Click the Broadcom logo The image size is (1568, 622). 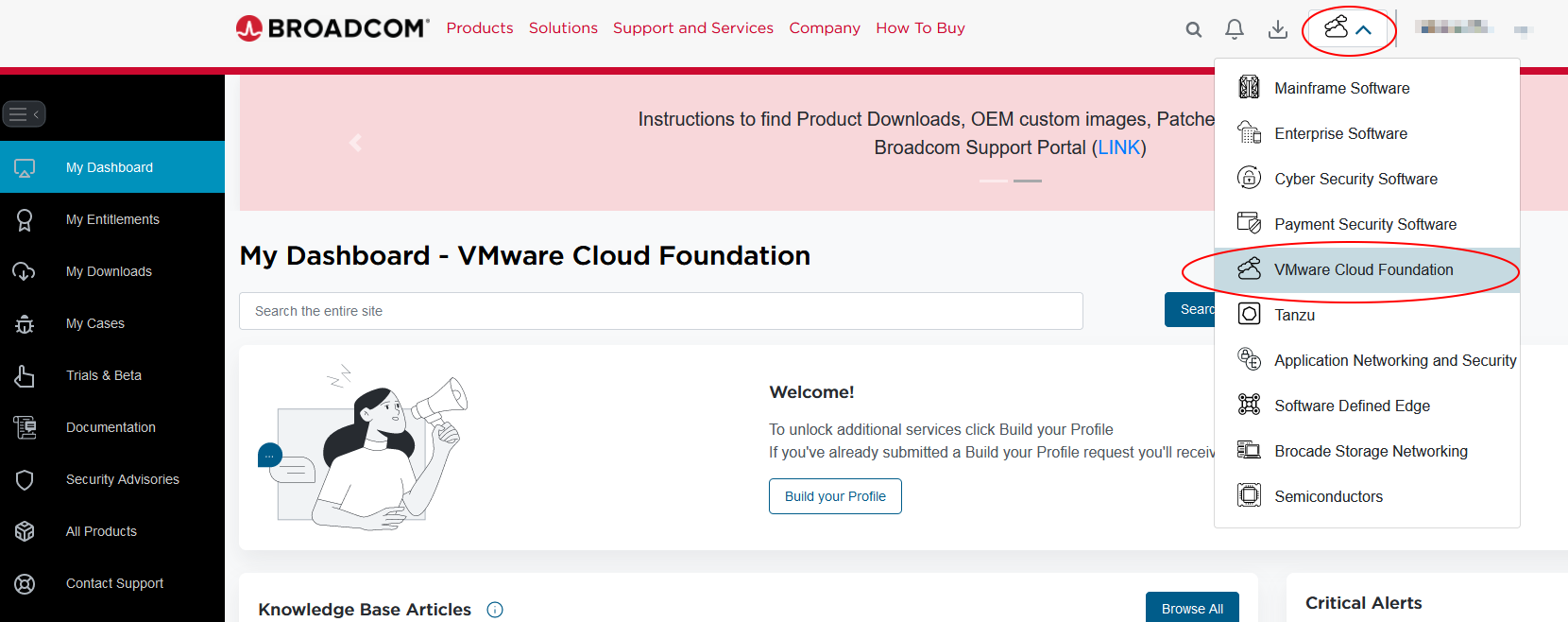(x=332, y=28)
